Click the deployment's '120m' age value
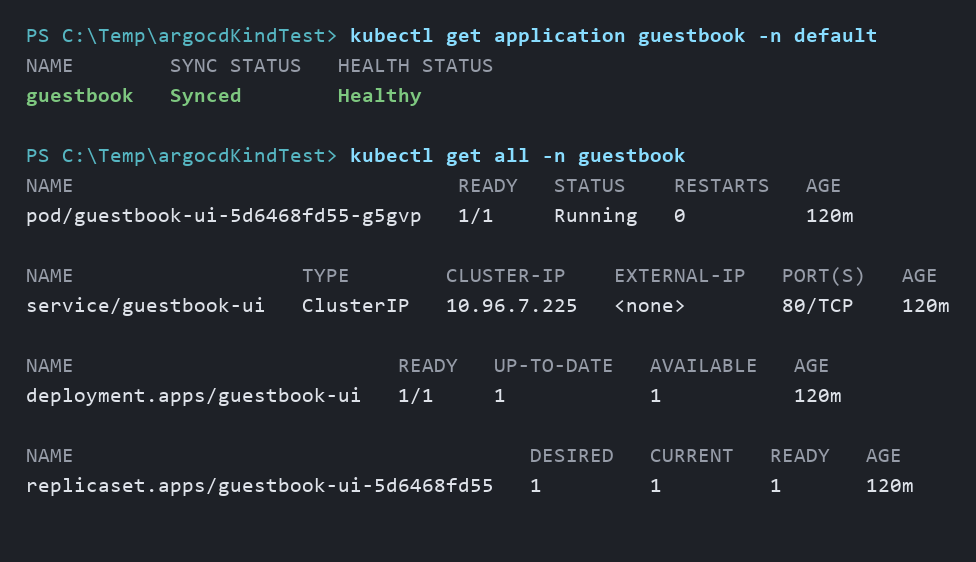This screenshot has height=562, width=976. tap(817, 396)
